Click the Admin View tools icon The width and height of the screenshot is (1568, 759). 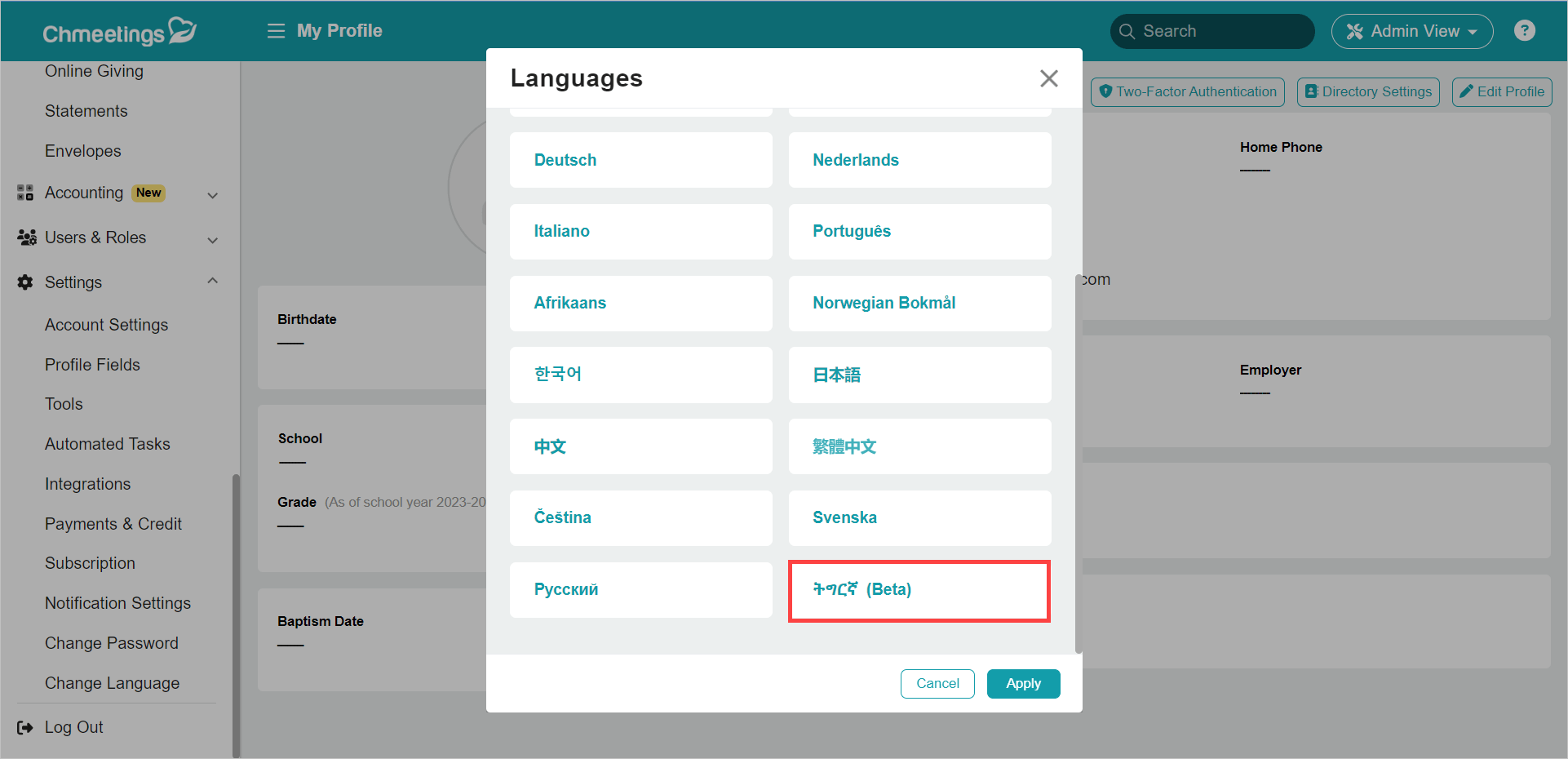(x=1354, y=31)
